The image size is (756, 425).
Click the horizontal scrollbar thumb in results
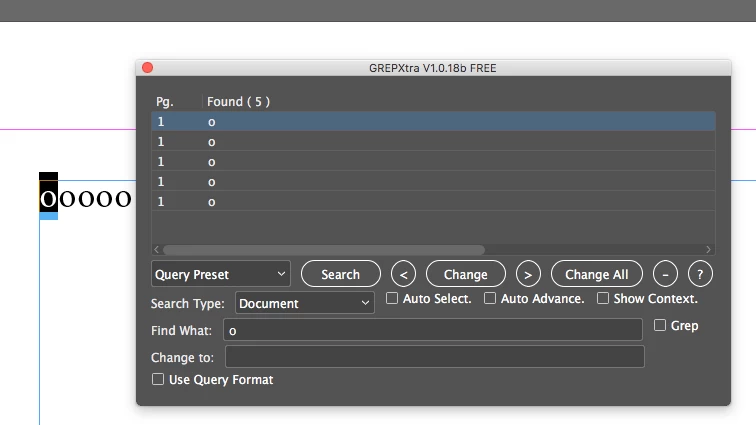(324, 249)
